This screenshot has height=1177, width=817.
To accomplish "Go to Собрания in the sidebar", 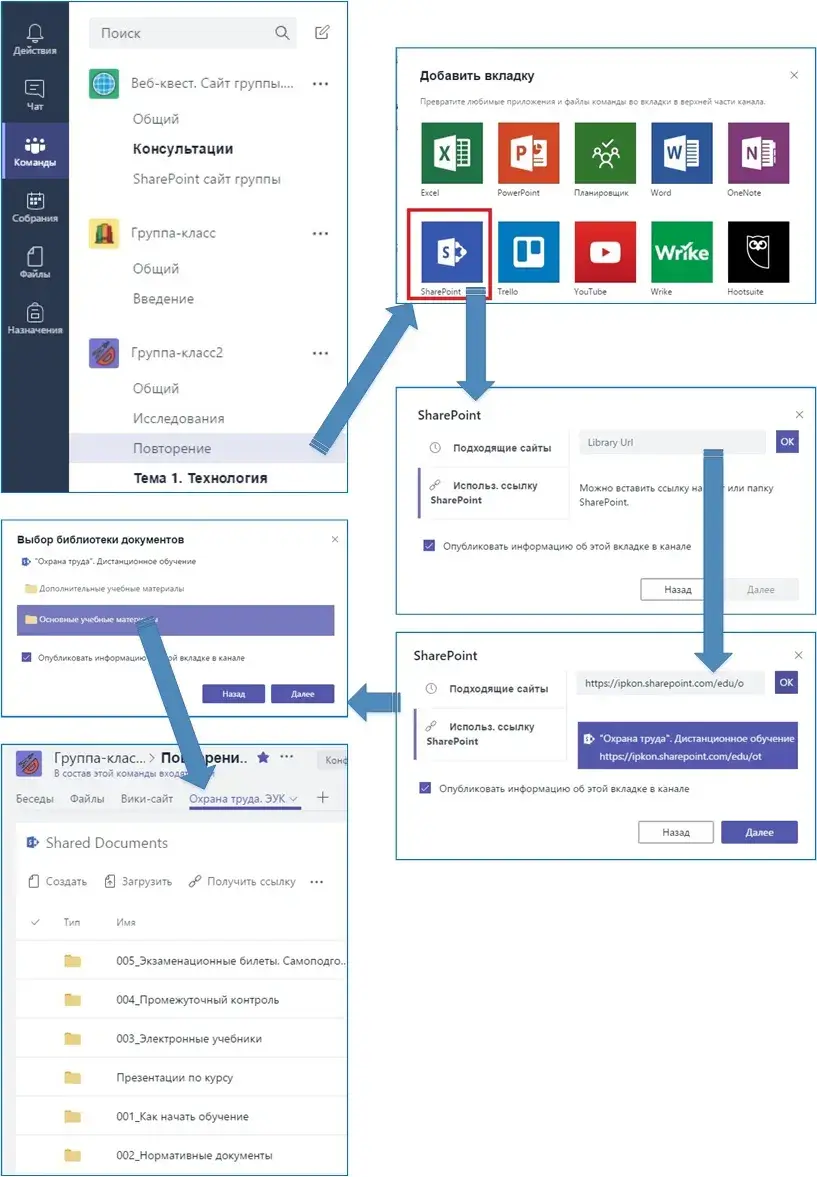I will [x=35, y=207].
